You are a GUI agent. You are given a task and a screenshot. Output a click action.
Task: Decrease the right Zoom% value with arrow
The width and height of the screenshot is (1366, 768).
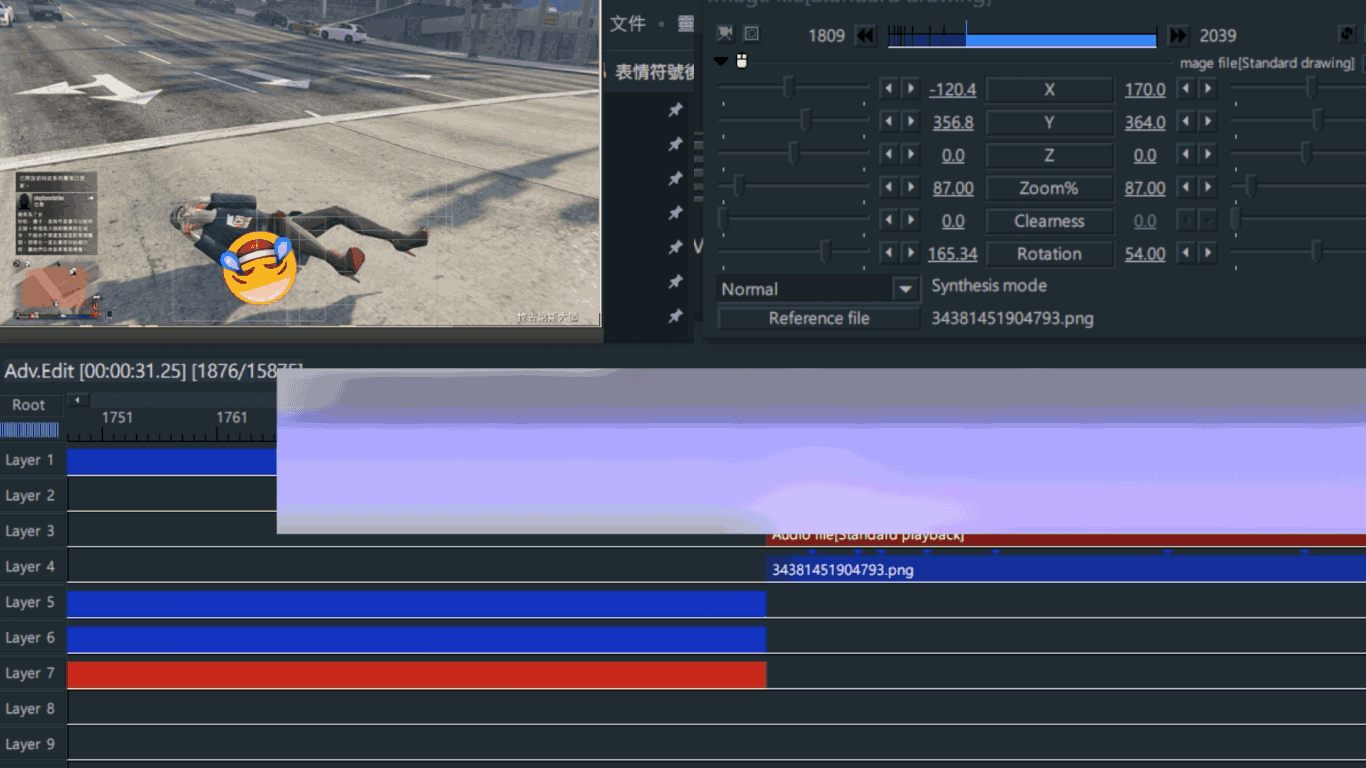1186,188
